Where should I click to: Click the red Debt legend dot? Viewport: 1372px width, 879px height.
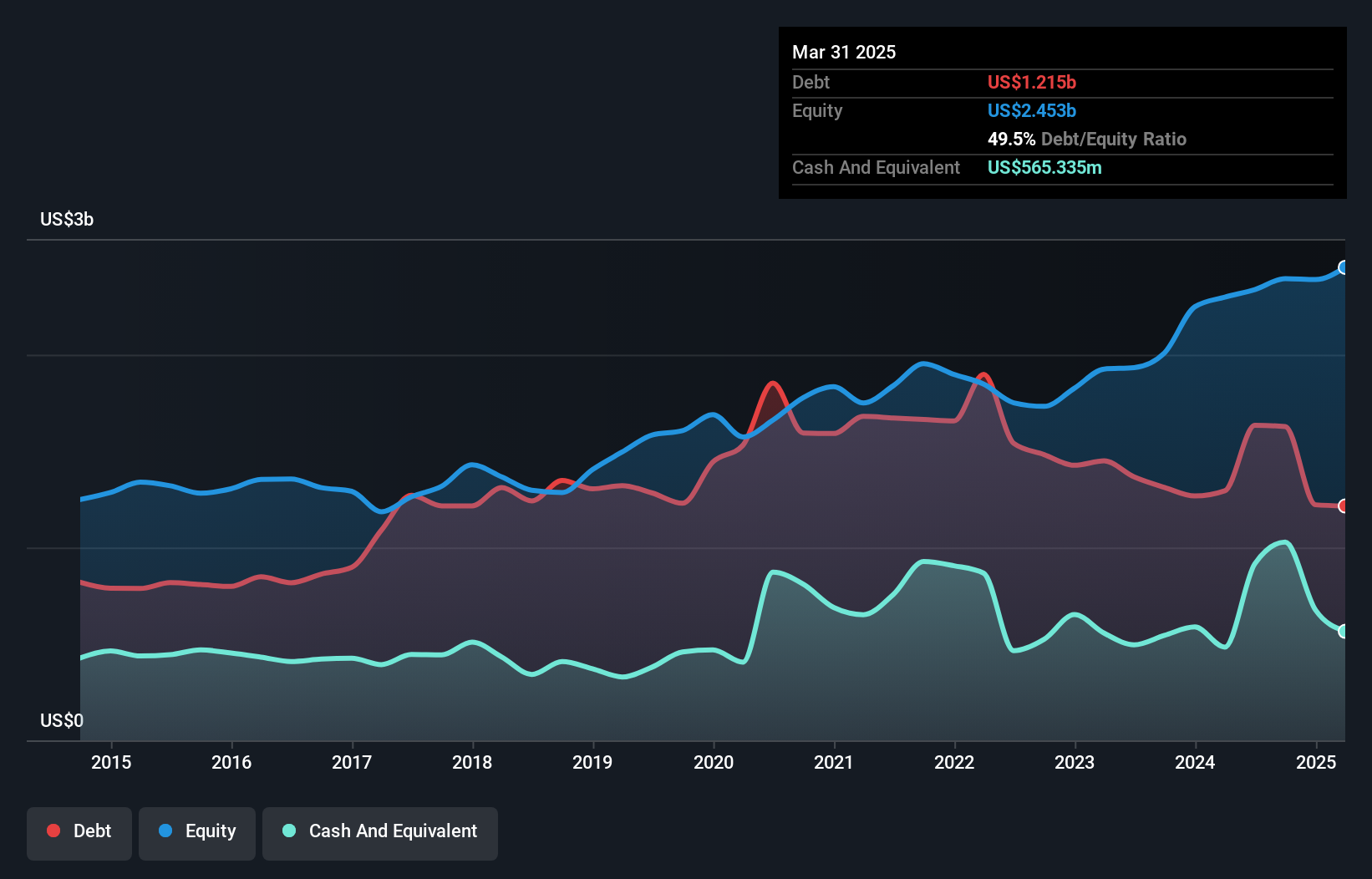[x=52, y=831]
